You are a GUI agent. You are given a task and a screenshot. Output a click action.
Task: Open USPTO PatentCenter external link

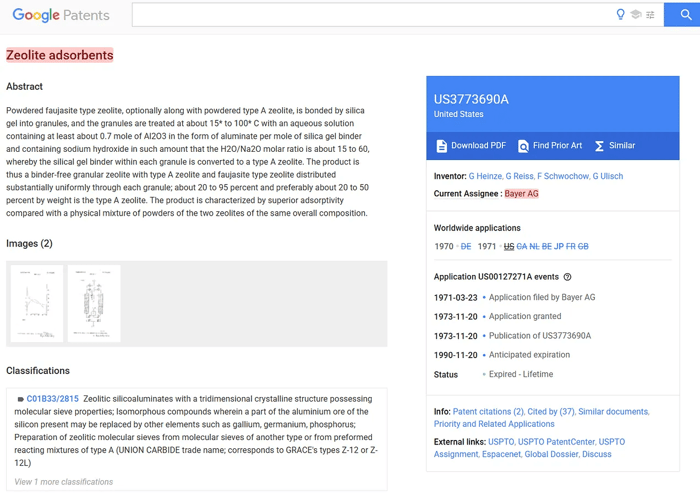click(558, 441)
